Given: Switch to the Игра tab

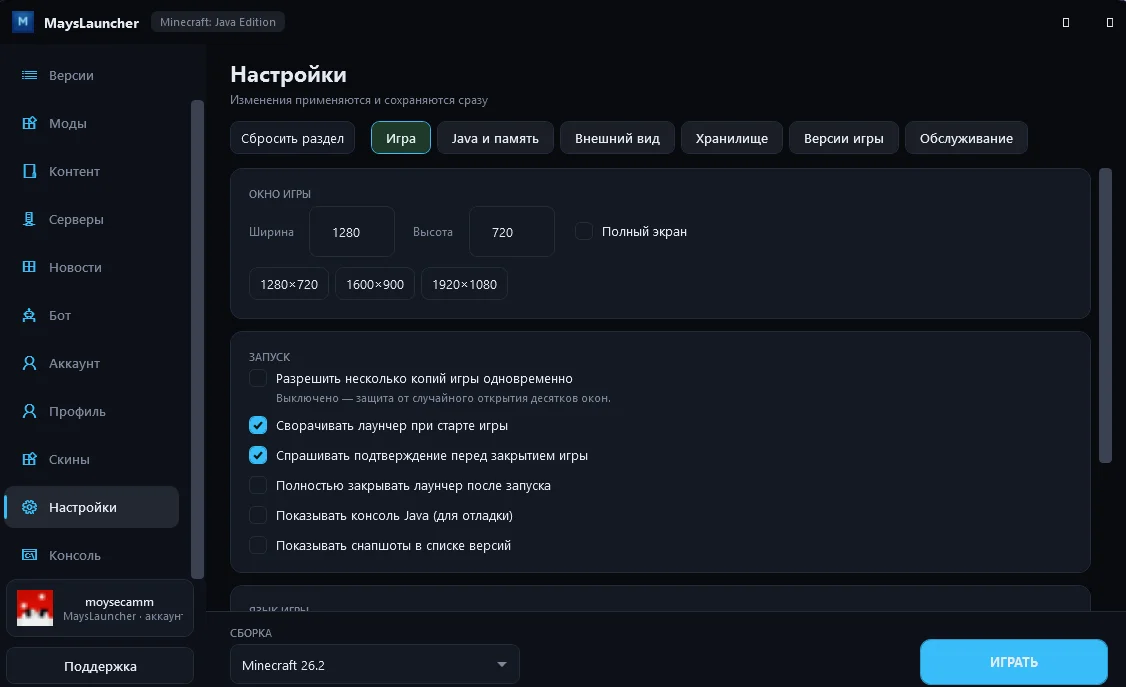Looking at the screenshot, I should point(401,138).
